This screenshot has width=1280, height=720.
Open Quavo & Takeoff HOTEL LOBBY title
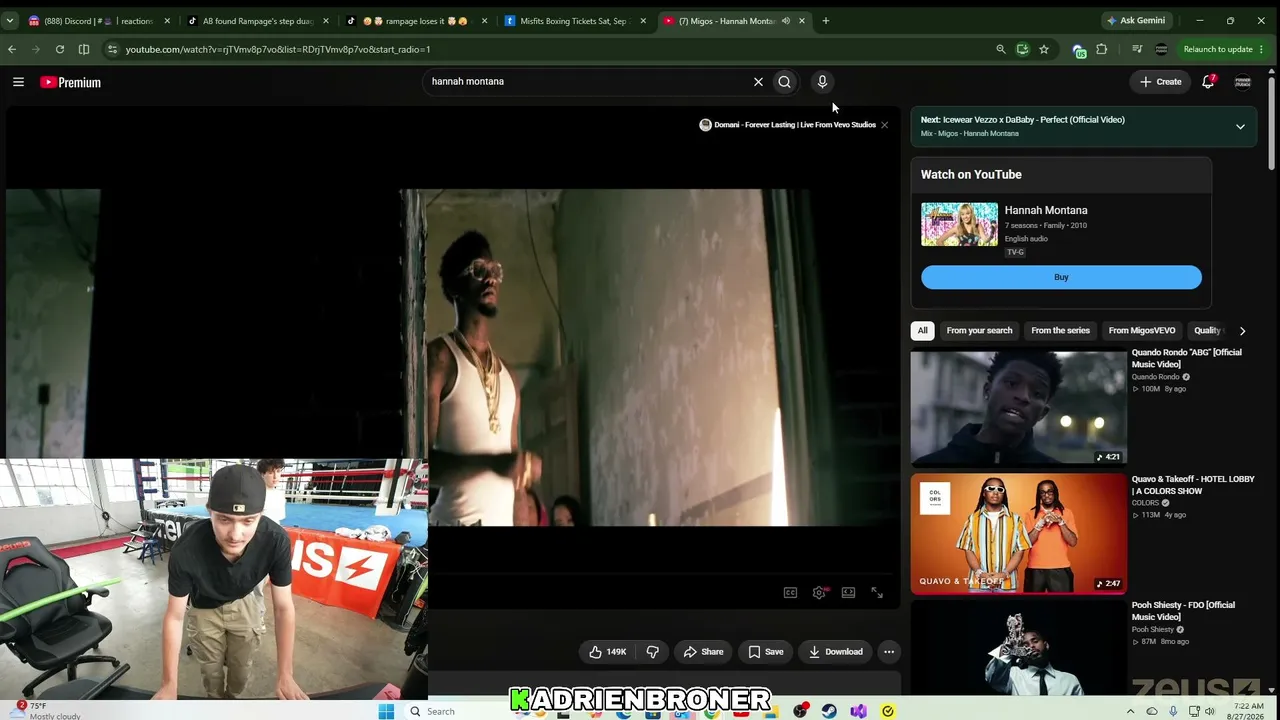[1193, 485]
